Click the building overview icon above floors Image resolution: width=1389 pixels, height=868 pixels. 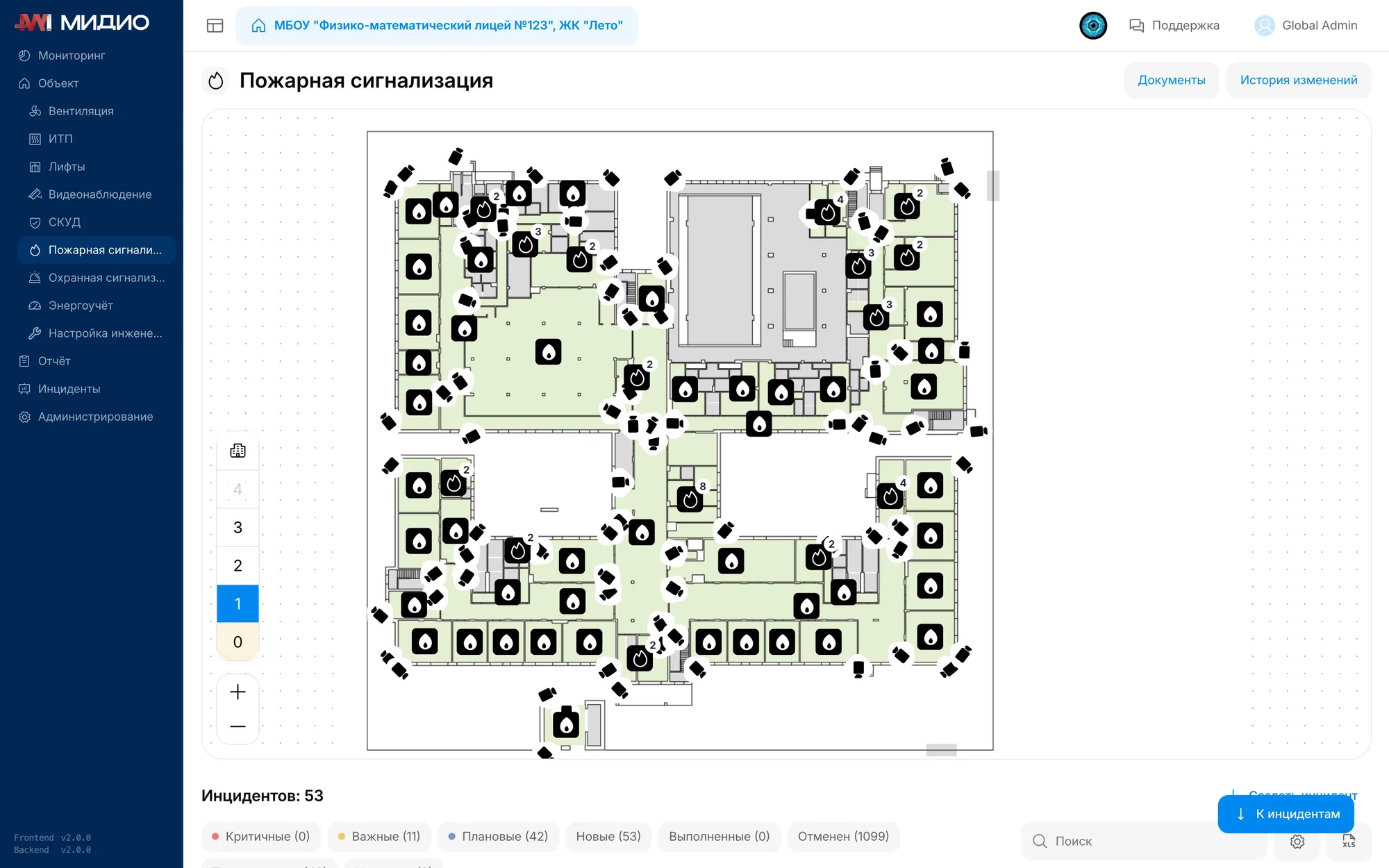point(238,451)
